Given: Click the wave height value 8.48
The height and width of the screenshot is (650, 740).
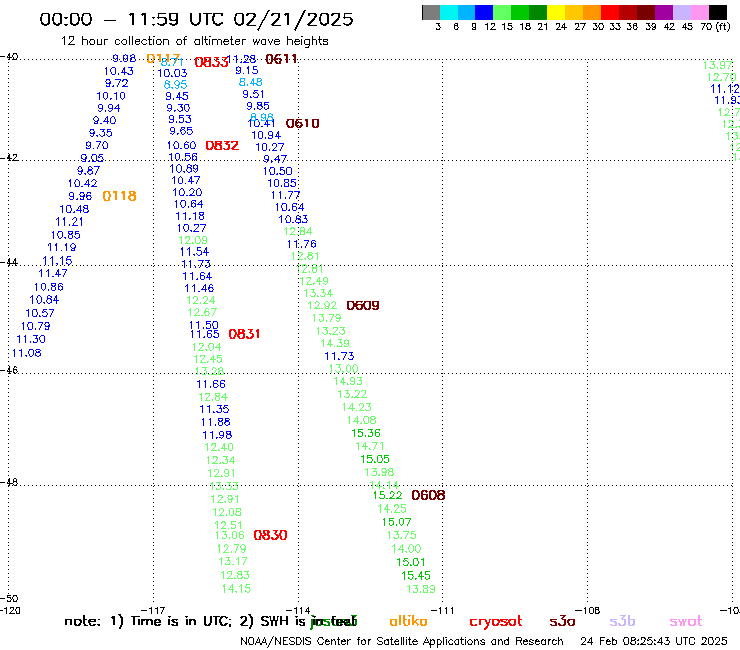Looking at the screenshot, I should click(251, 82).
